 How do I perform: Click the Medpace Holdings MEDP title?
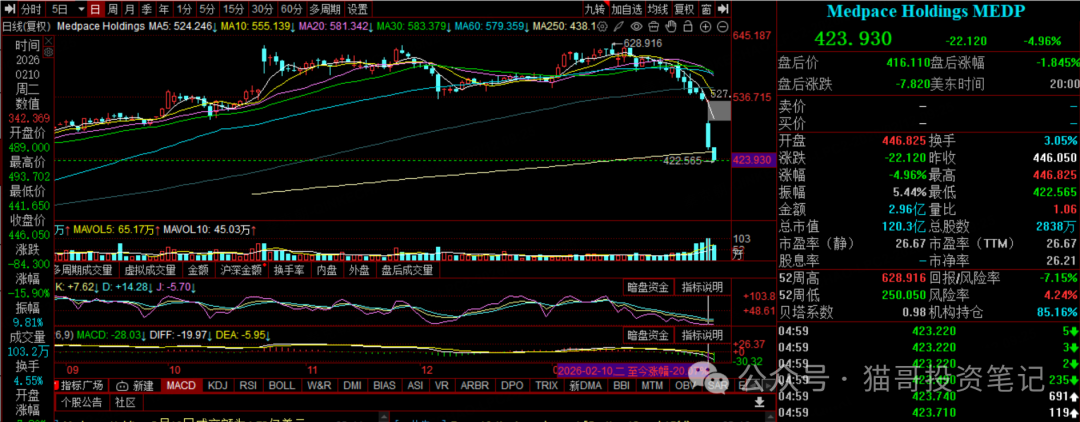(x=926, y=11)
